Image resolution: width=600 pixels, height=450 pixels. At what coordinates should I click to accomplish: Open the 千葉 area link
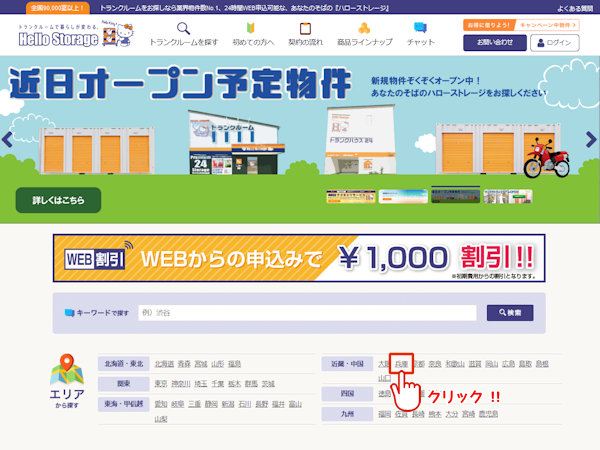click(x=218, y=384)
